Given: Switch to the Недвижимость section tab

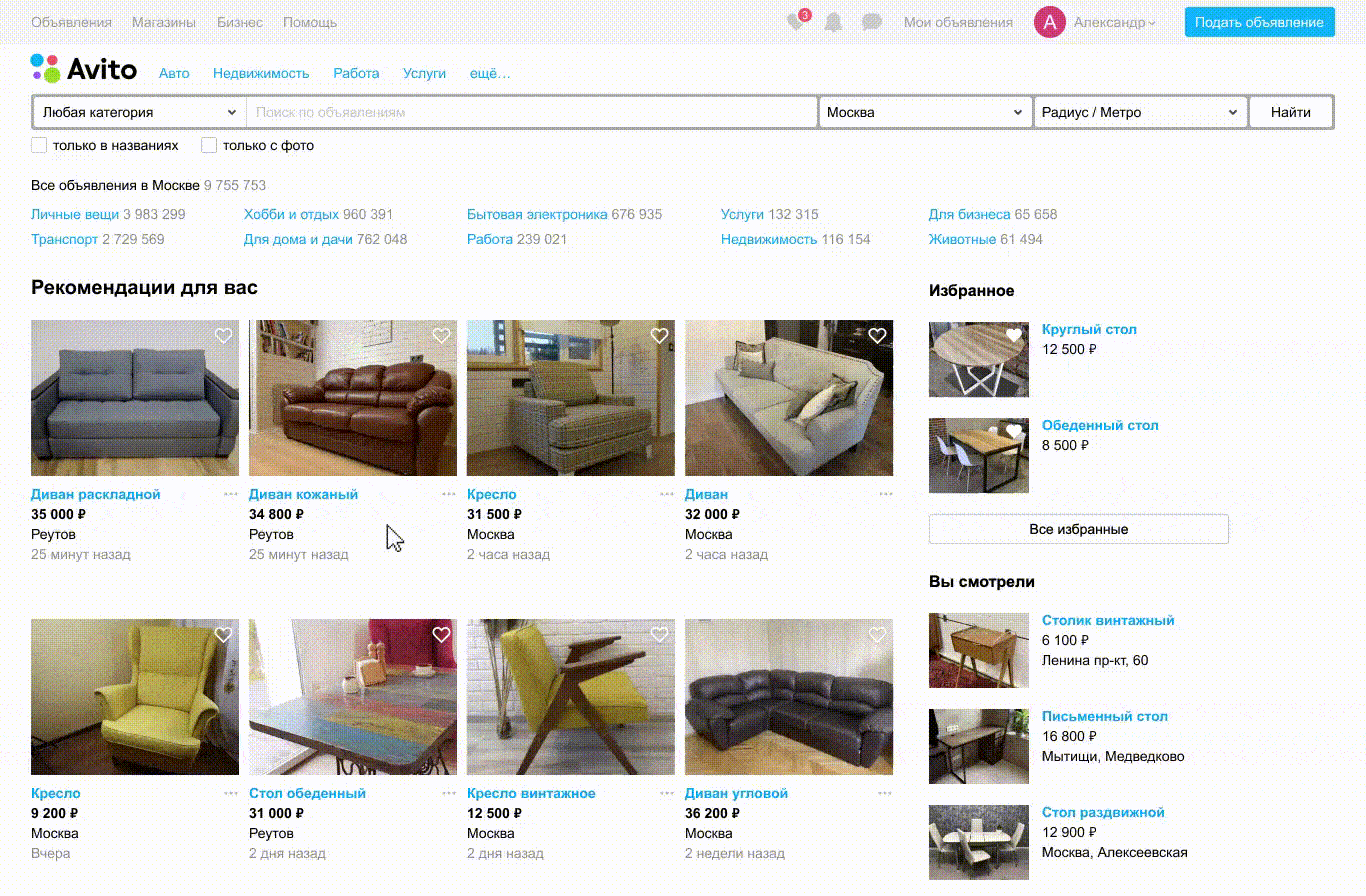Looking at the screenshot, I should click(x=261, y=73).
